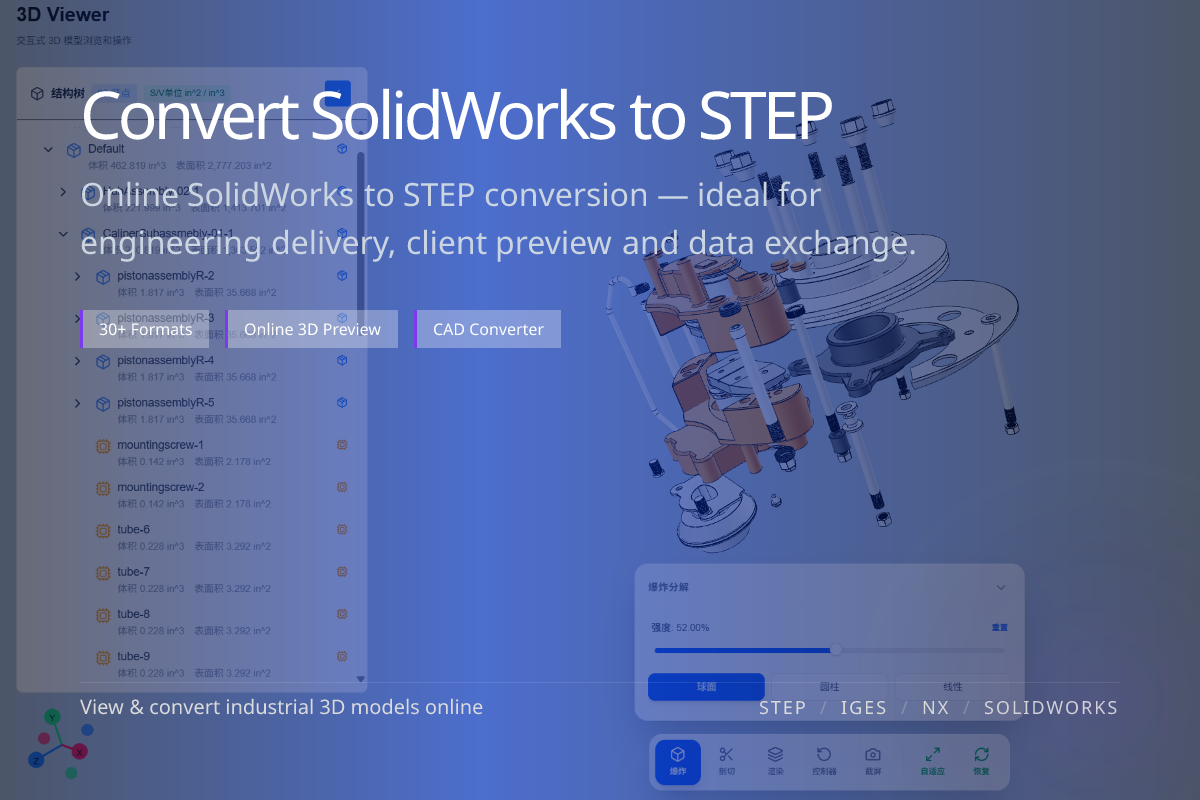Select 球面 spherical explode mode
Screen dimensions: 1200x800
click(x=706, y=687)
